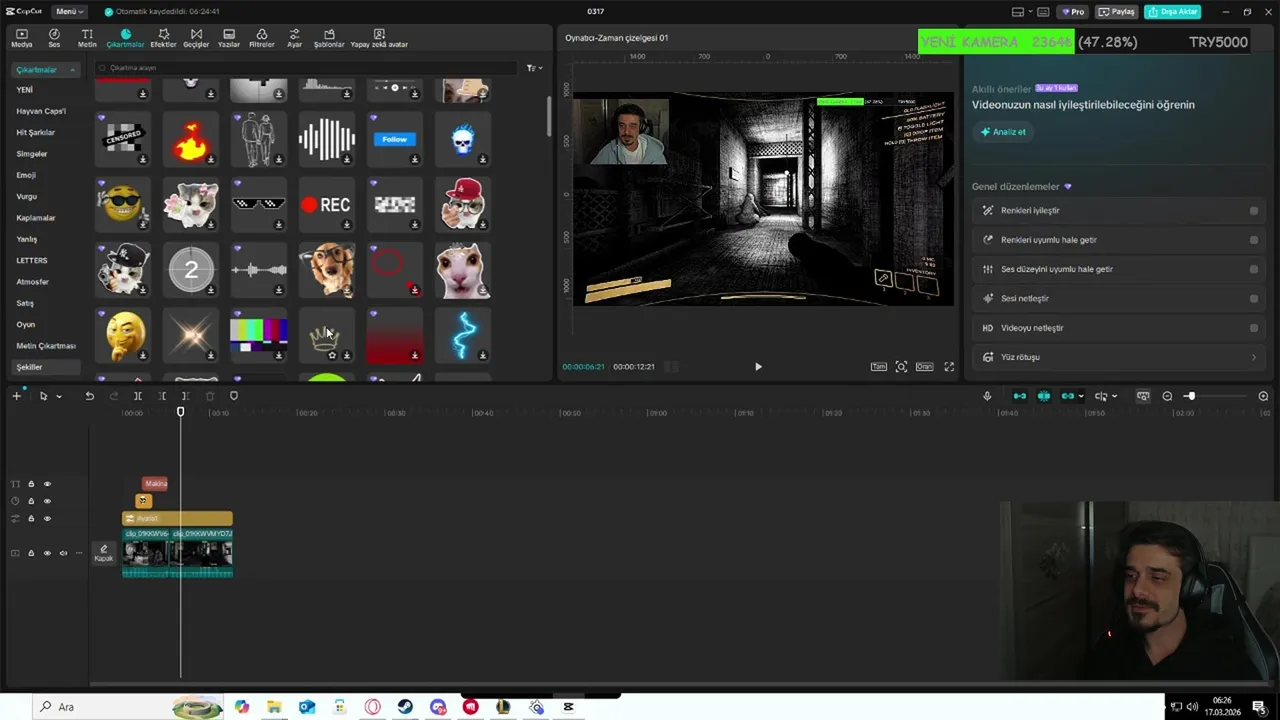Toggle Videoyu netleştir option
This screenshot has height=720, width=1280.
[x=1254, y=328]
